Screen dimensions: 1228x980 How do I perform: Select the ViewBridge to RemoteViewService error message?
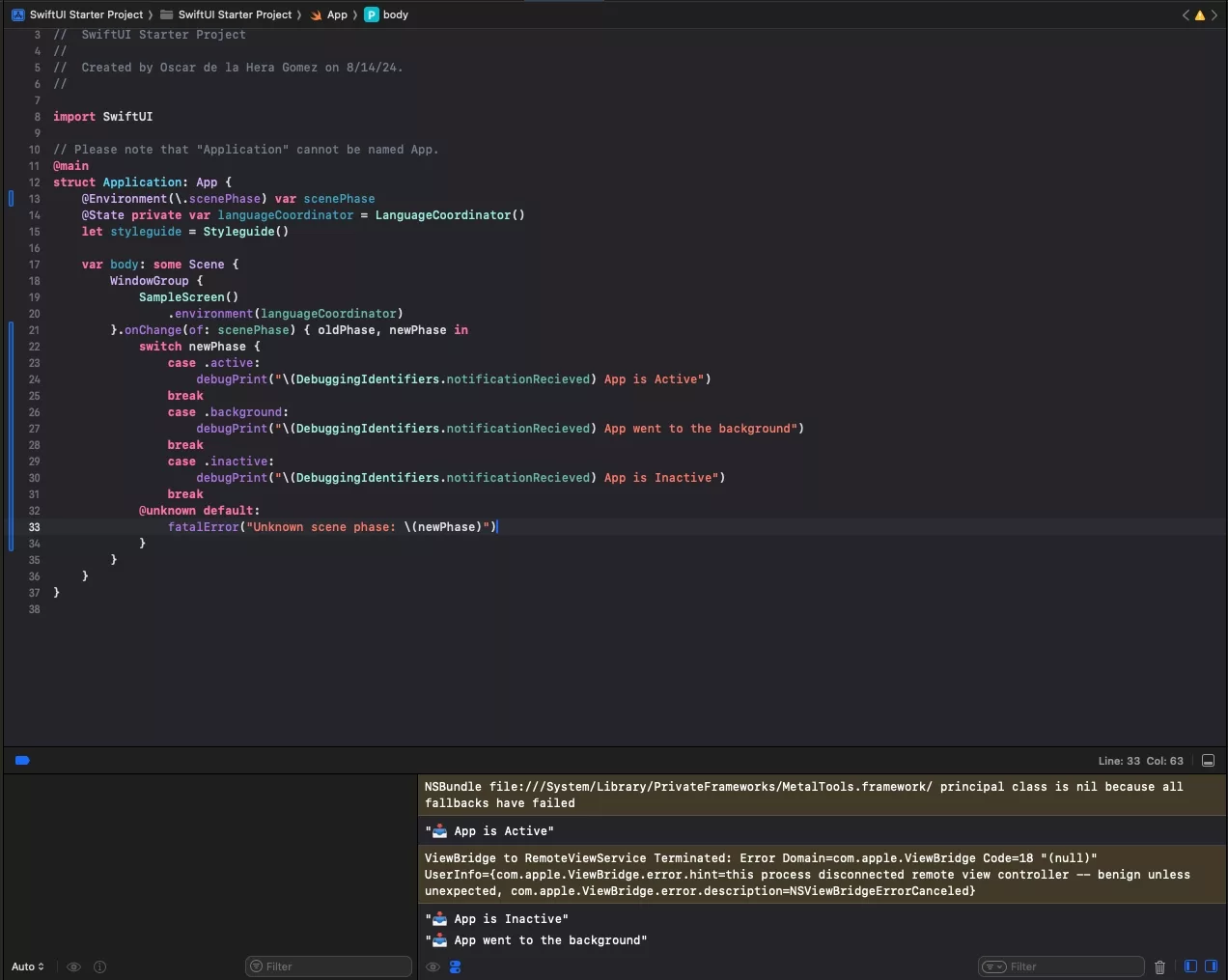(822, 875)
